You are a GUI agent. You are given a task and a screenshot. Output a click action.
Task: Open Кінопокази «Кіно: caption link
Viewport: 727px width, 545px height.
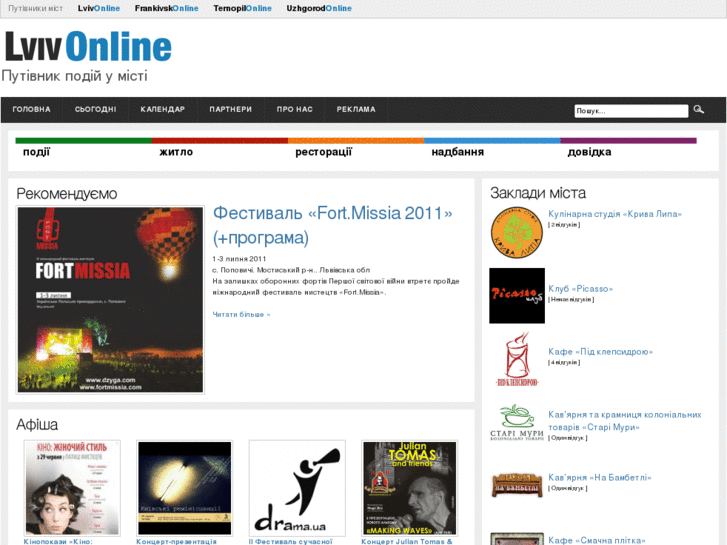tap(58, 541)
